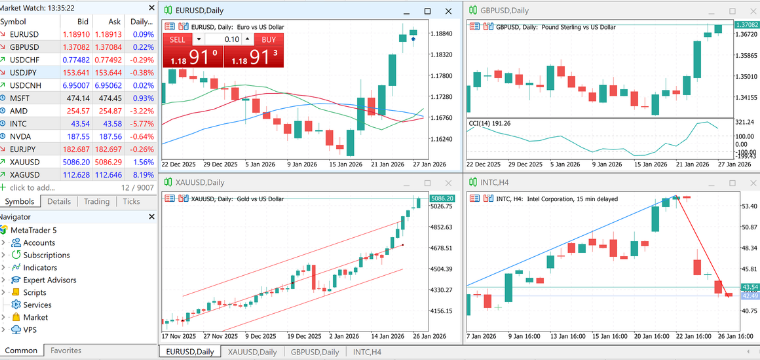The width and height of the screenshot is (760, 360).
Task: Expand the VPS tree node
Action: 3,330
